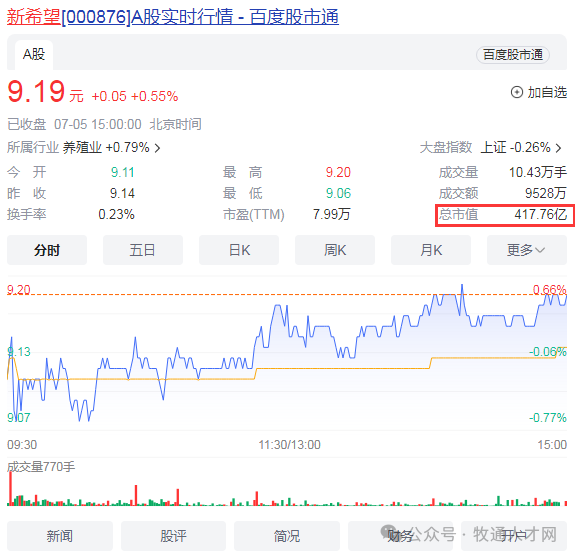Click the chart percentage label -0.77%

[x=548, y=417]
